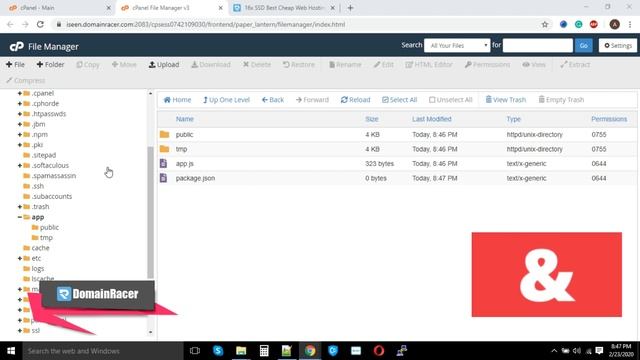Select cache folder in tree

[40, 248]
